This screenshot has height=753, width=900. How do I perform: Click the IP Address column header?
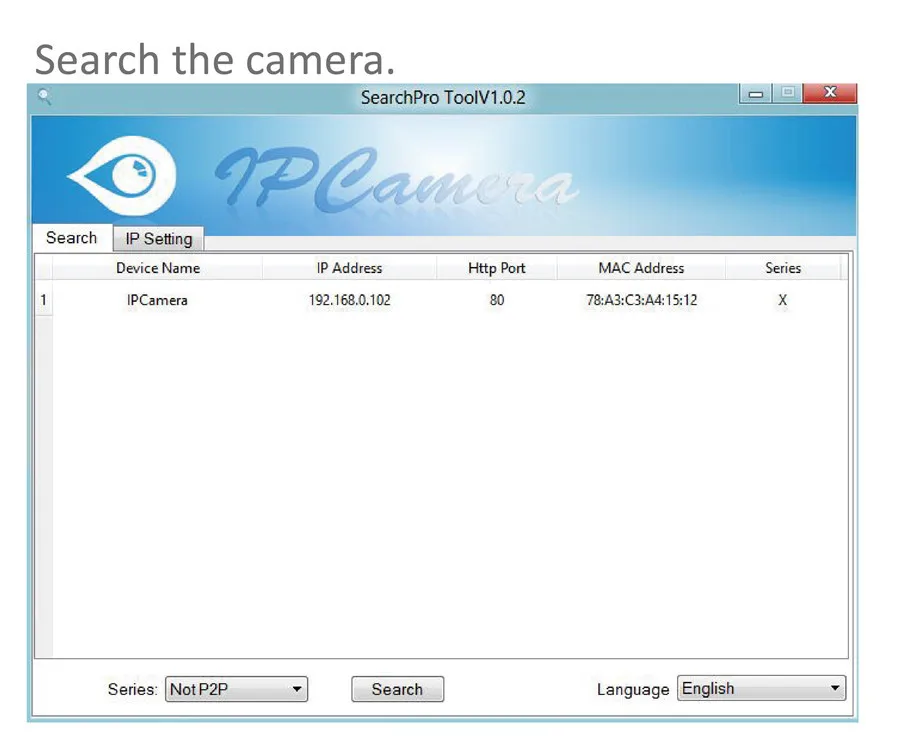point(350,268)
